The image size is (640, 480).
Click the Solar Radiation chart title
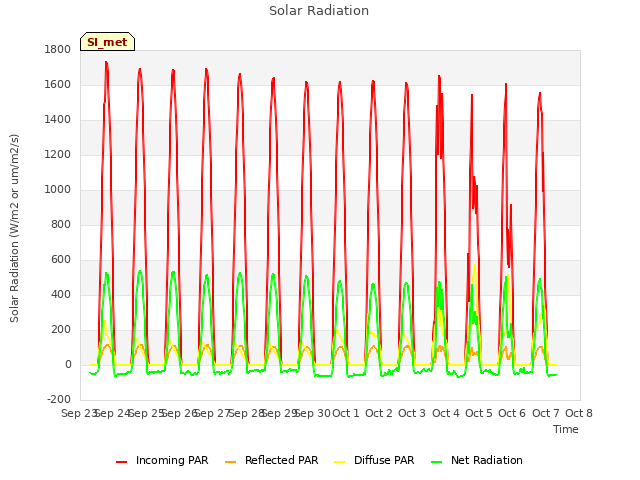(x=319, y=11)
